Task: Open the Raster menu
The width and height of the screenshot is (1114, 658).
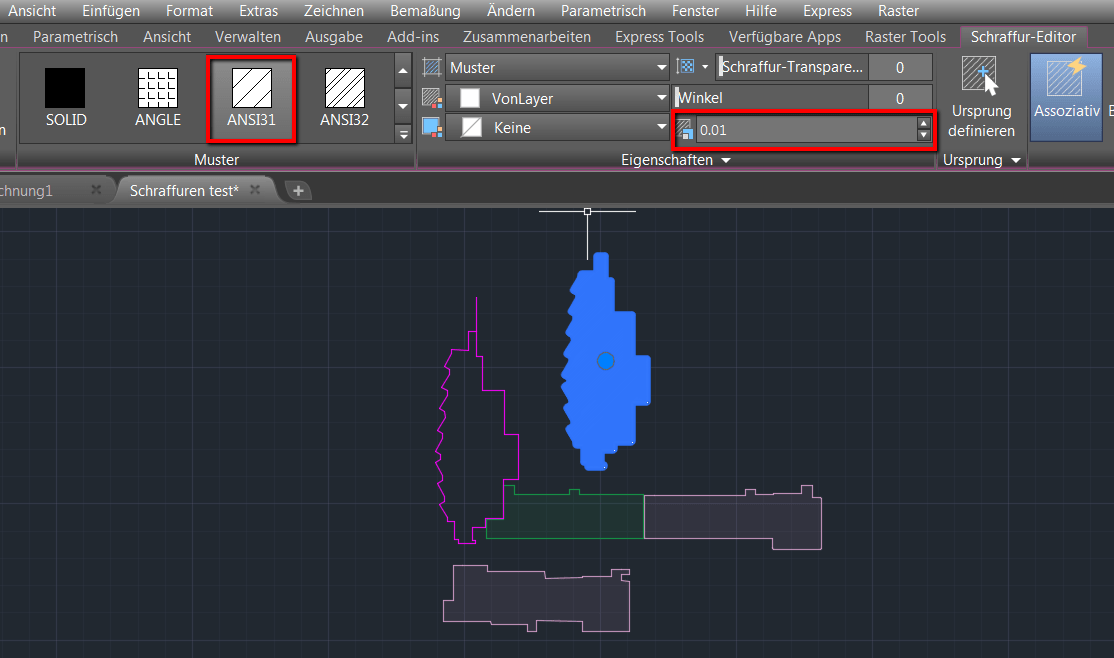Action: [898, 11]
